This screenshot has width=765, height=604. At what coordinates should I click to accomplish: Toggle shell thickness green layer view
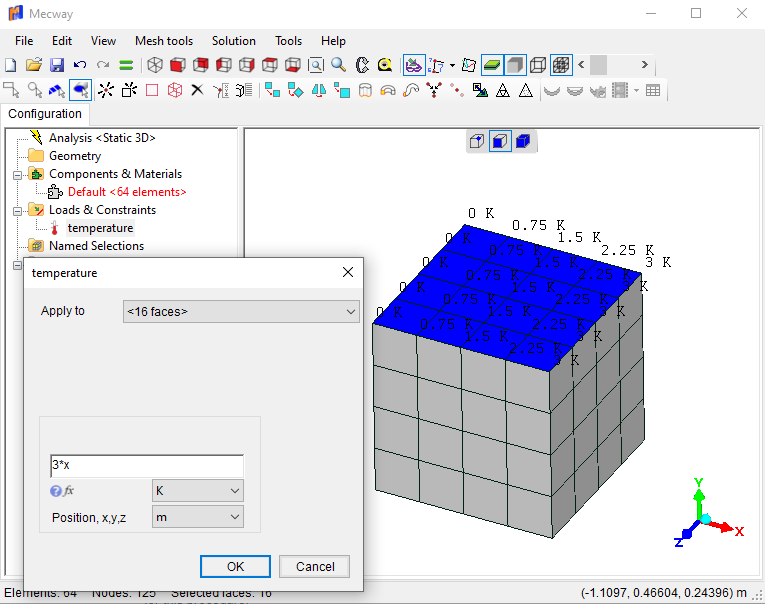click(492, 65)
